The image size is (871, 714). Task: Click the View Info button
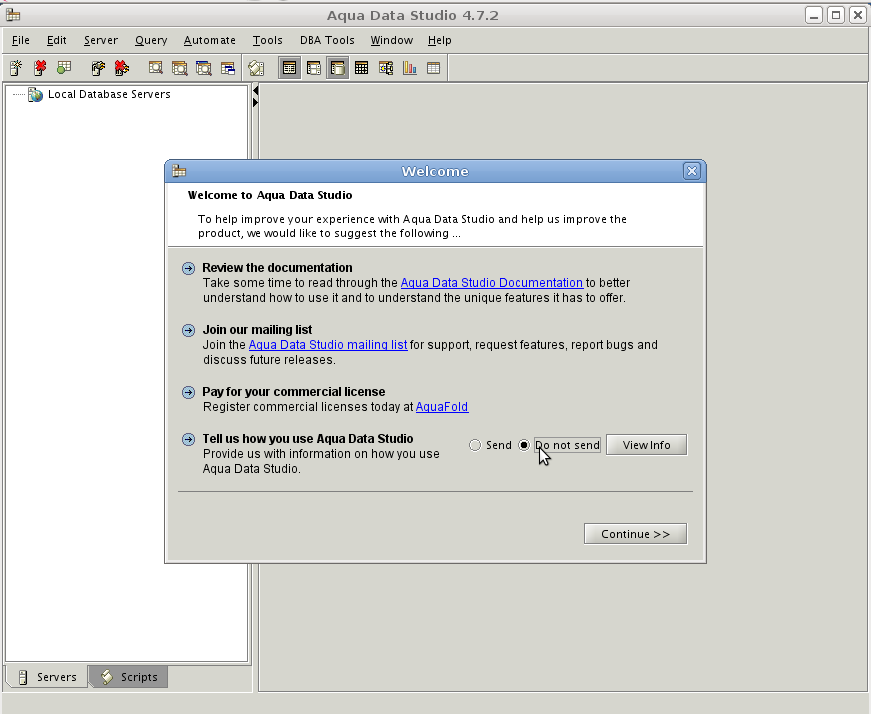point(647,445)
